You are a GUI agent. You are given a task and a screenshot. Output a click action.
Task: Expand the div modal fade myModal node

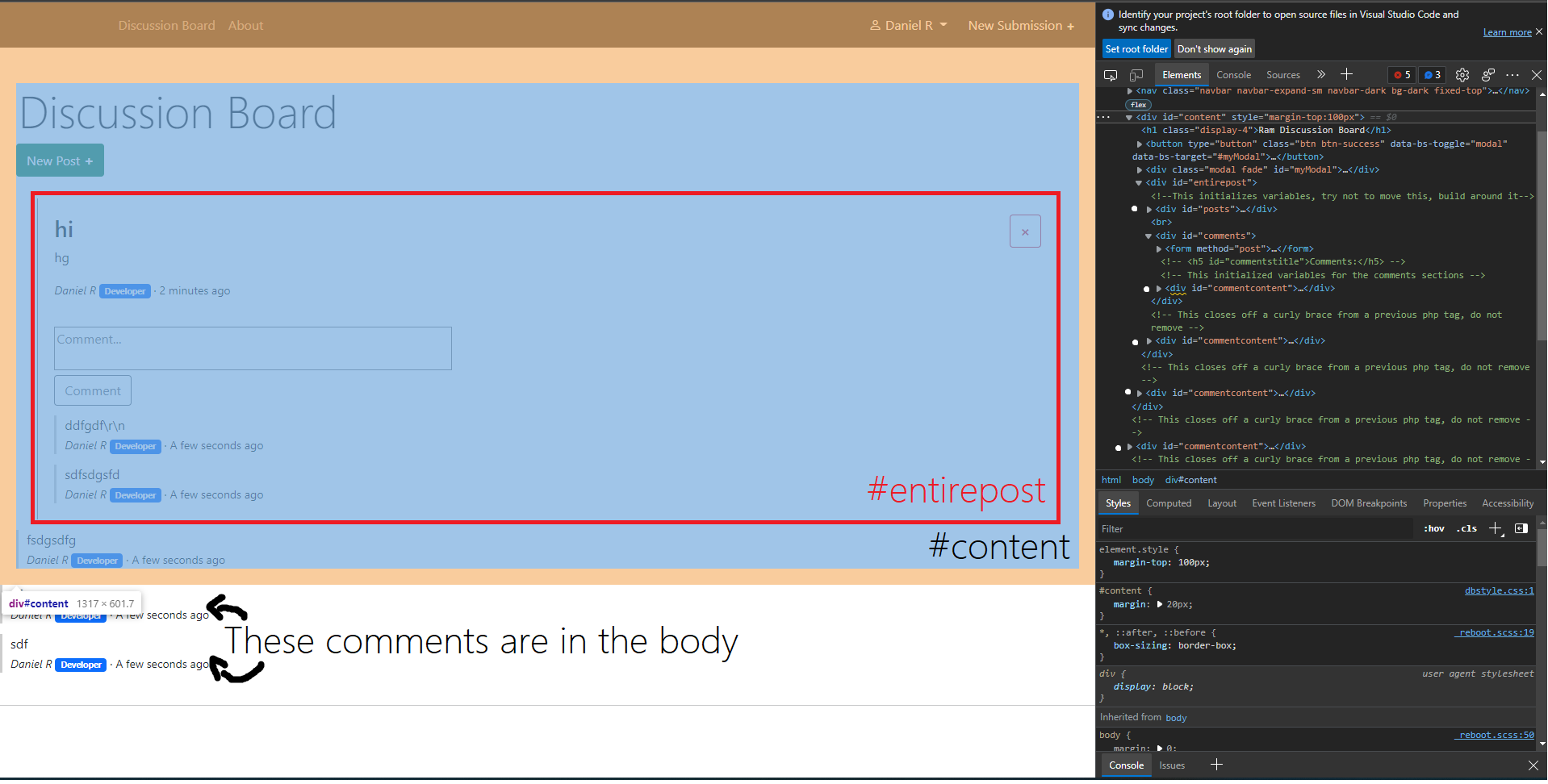(1140, 170)
